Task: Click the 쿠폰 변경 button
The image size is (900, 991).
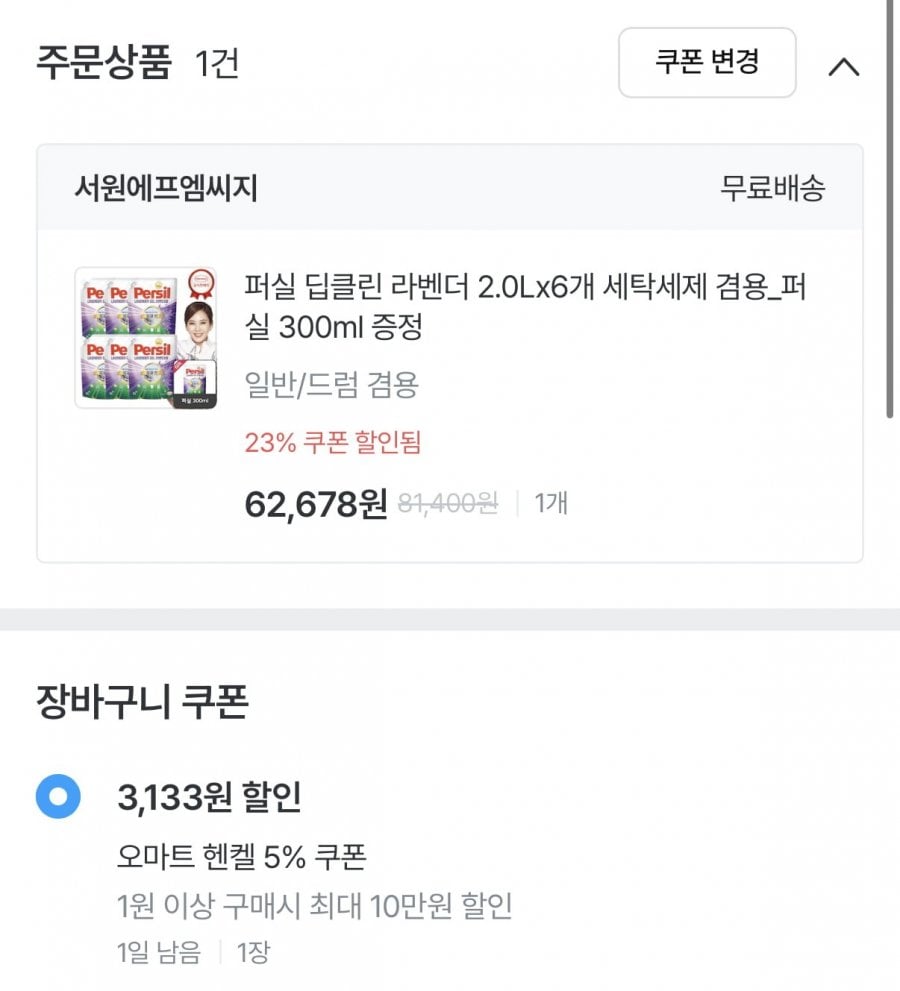Action: (707, 63)
